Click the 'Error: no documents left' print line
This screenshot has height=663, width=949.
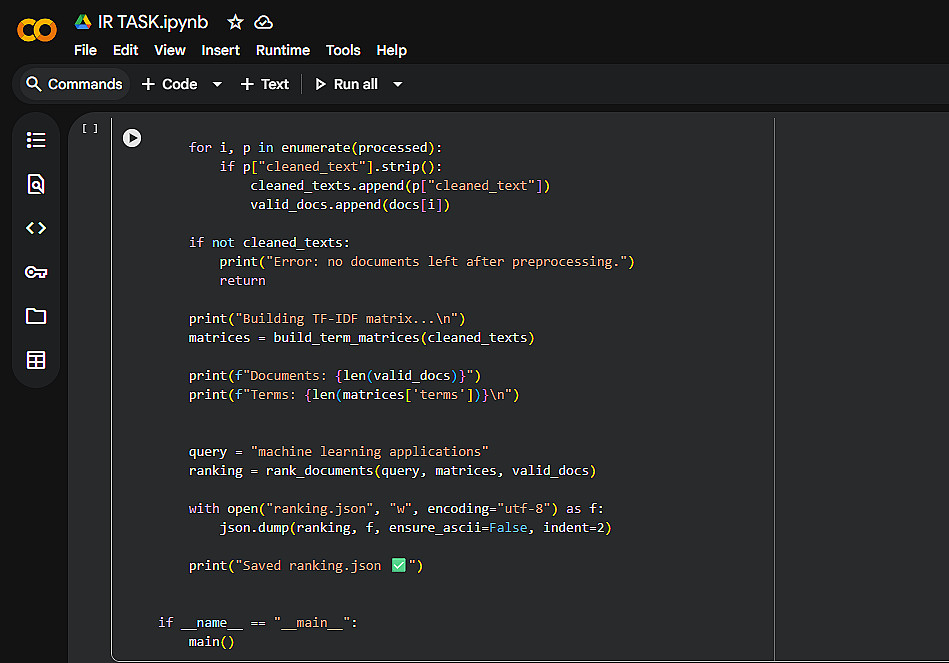(427, 262)
